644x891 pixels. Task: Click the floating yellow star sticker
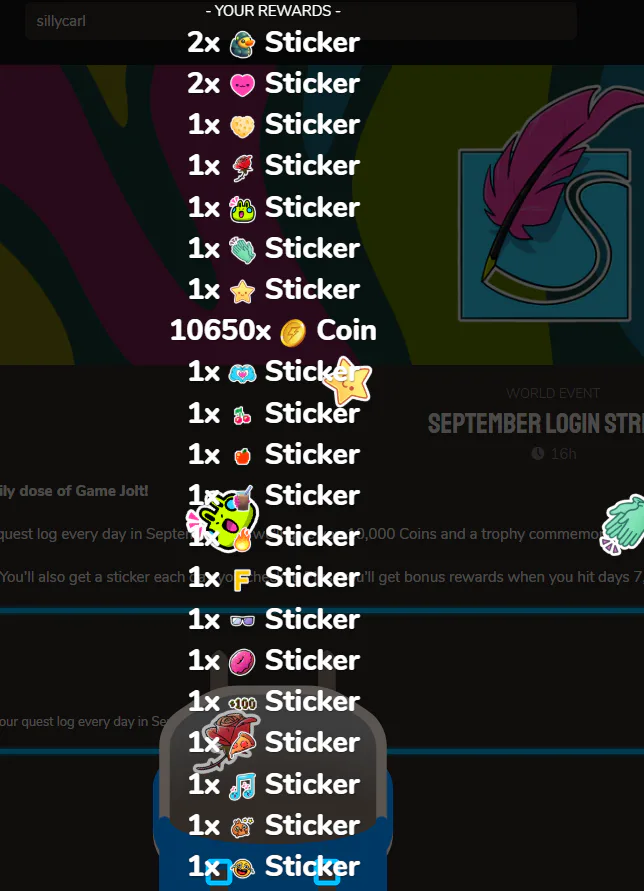pos(346,381)
